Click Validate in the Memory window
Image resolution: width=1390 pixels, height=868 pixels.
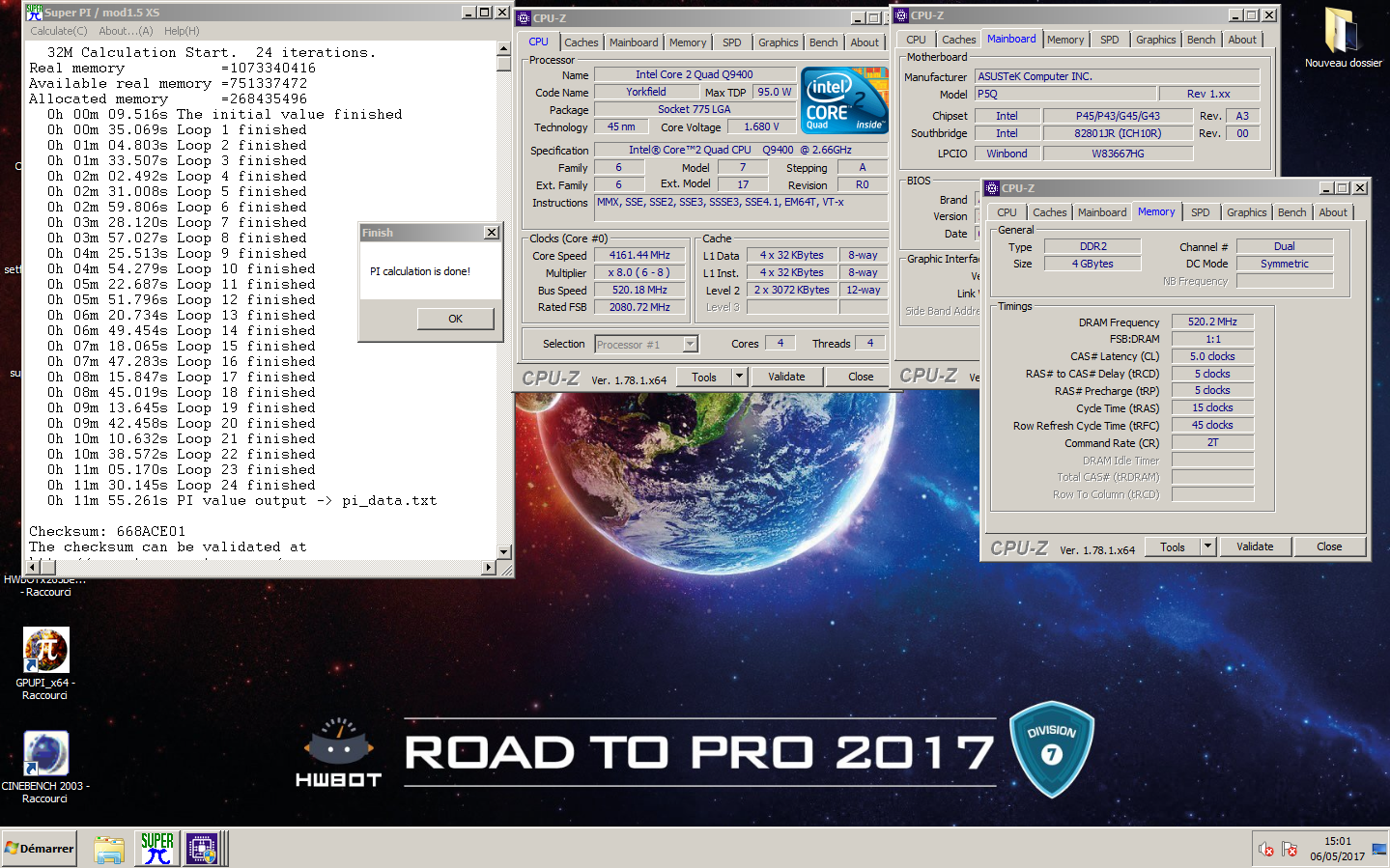pyautogui.click(x=1255, y=546)
